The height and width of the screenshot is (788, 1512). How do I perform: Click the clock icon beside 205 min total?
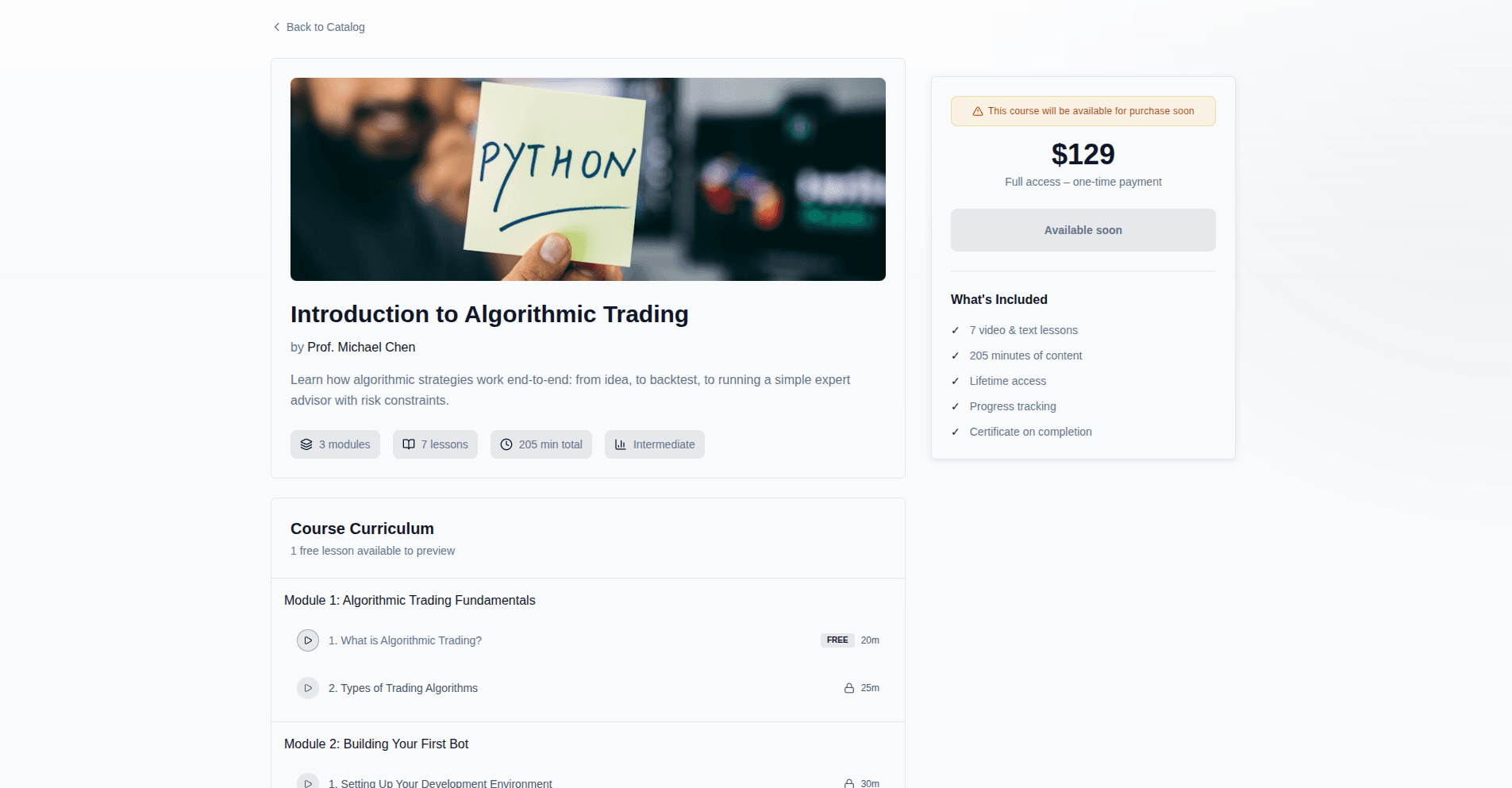[506, 444]
